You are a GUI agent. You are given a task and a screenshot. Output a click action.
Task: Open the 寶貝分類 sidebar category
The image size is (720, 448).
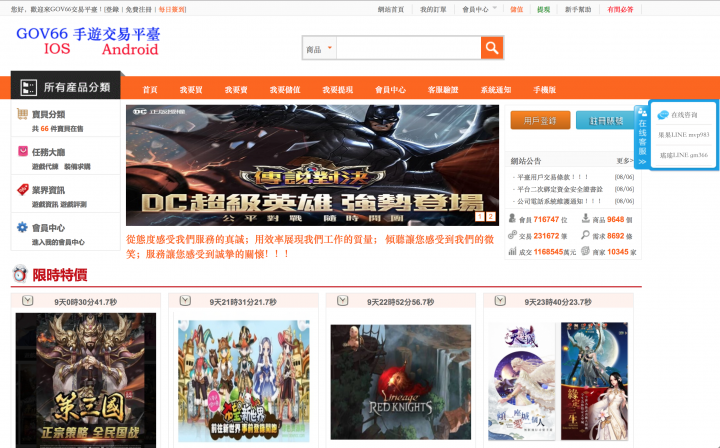pyautogui.click(x=48, y=114)
